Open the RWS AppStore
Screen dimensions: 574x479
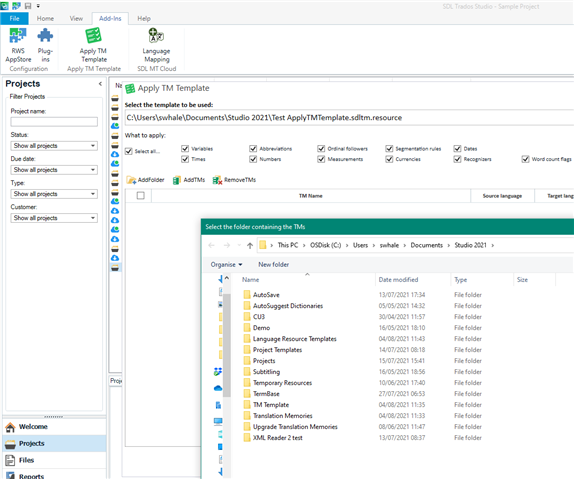[18, 45]
